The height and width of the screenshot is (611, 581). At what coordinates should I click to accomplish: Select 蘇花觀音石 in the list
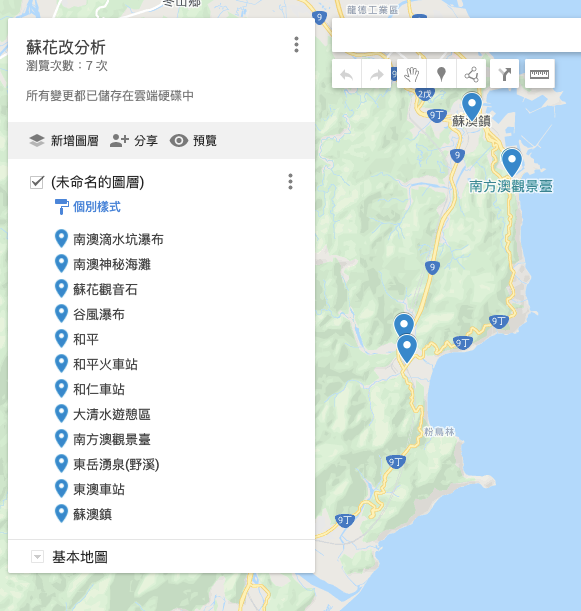pos(105,289)
